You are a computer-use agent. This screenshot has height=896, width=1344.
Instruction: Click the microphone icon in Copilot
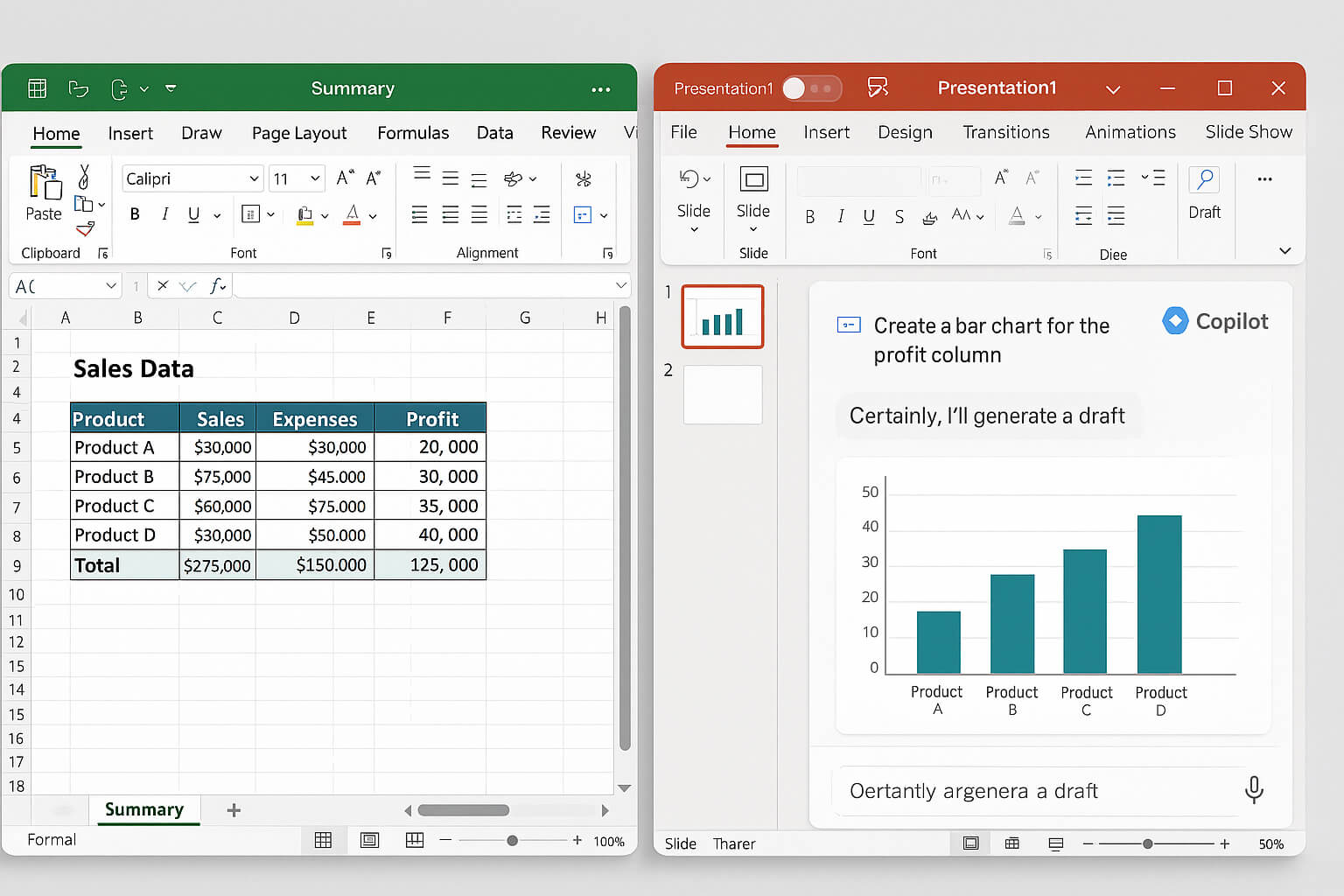click(1254, 790)
